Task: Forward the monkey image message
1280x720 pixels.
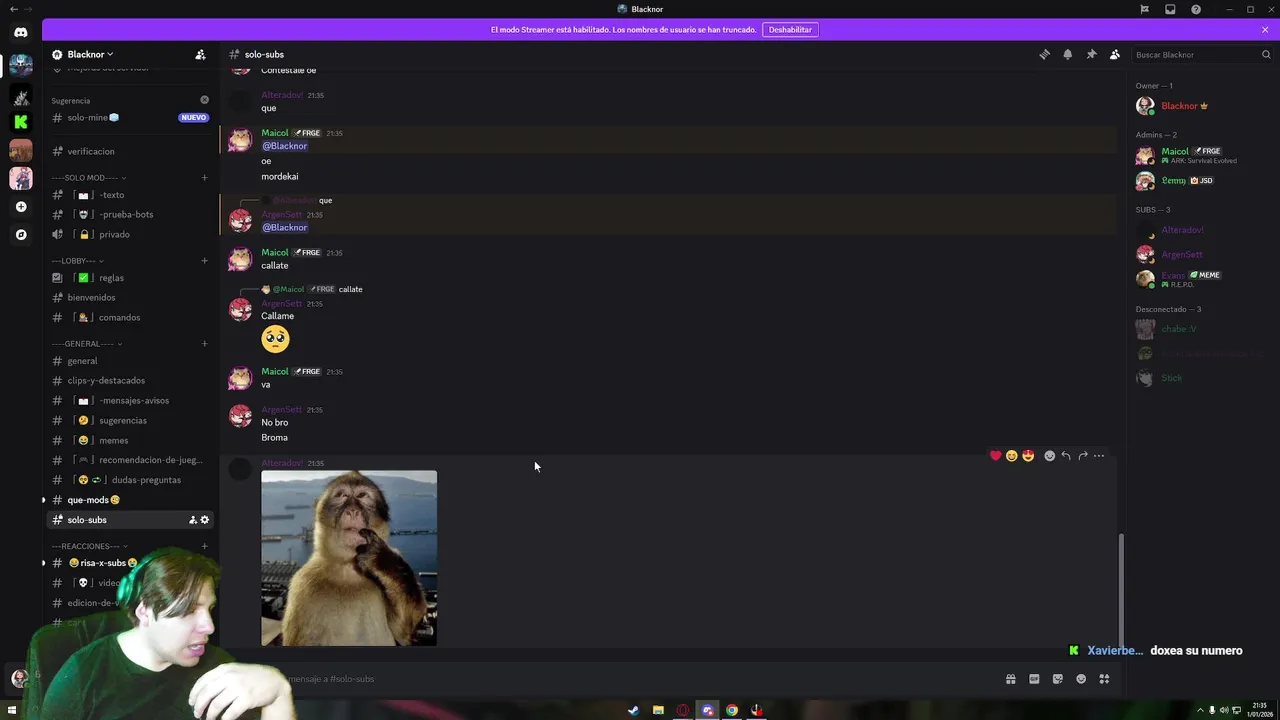Action: pyautogui.click(x=1082, y=456)
